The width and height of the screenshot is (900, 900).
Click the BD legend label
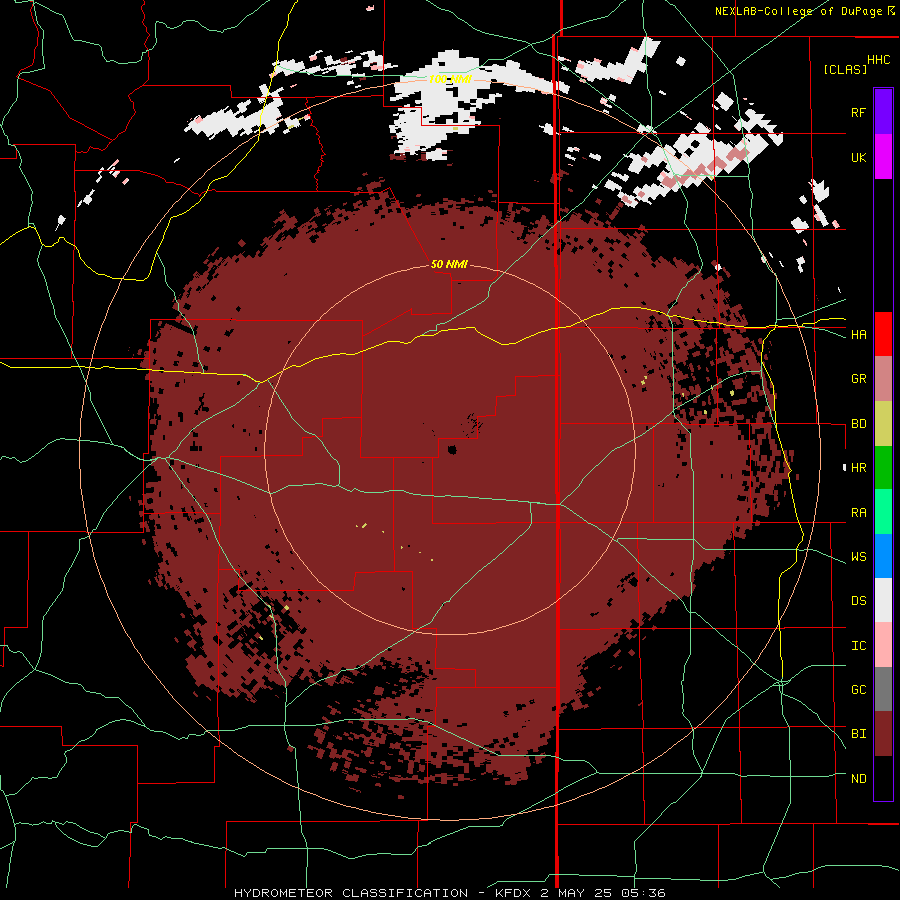click(858, 424)
